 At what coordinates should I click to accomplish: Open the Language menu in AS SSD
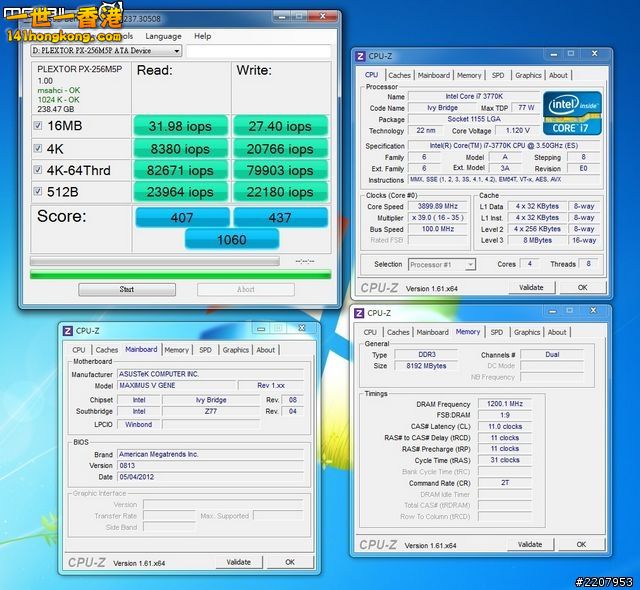click(163, 36)
